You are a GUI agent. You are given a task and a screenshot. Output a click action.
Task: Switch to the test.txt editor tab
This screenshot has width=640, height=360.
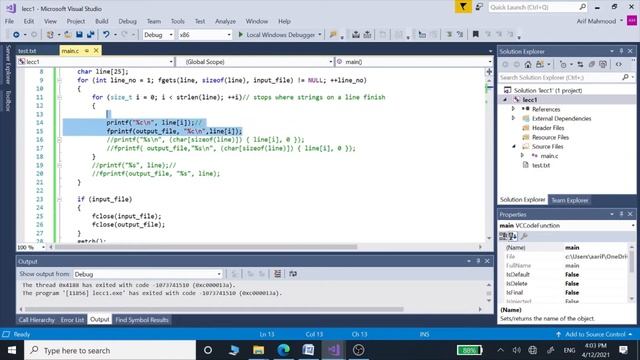click(27, 51)
